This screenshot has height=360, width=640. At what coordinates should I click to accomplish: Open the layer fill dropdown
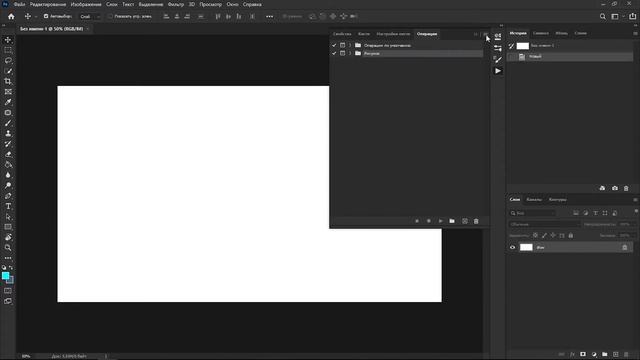pos(626,236)
